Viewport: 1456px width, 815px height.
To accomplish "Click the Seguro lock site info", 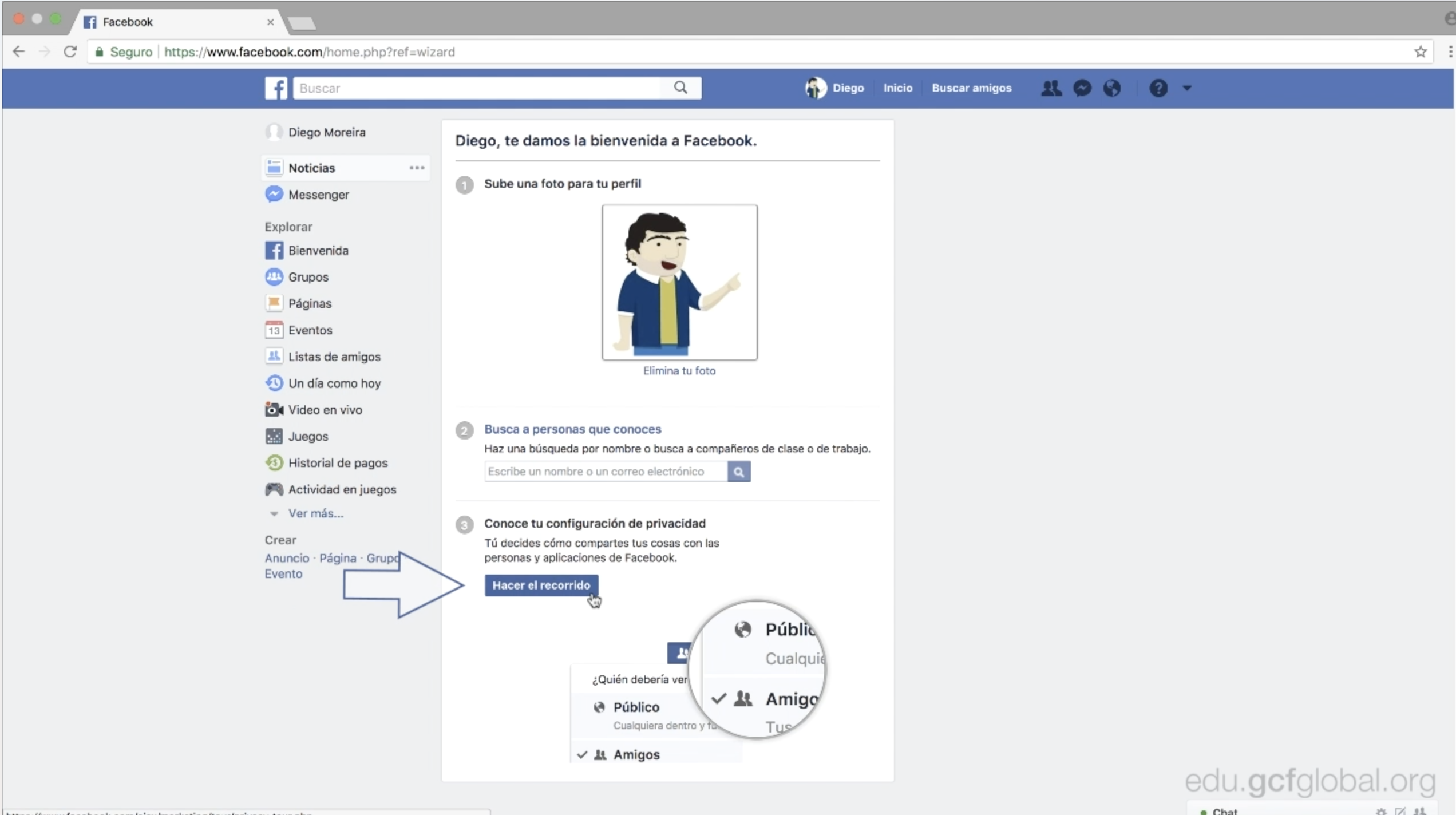I will [x=124, y=52].
